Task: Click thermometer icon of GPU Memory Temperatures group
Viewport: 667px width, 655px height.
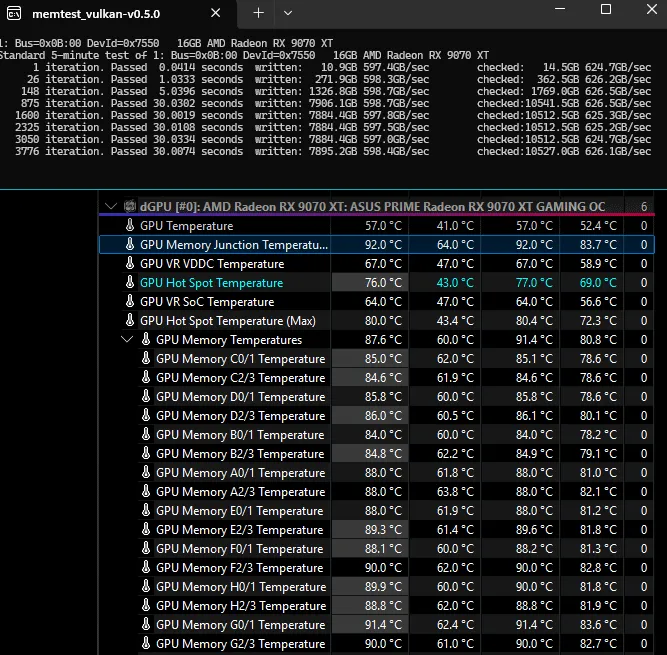Action: pos(146,339)
